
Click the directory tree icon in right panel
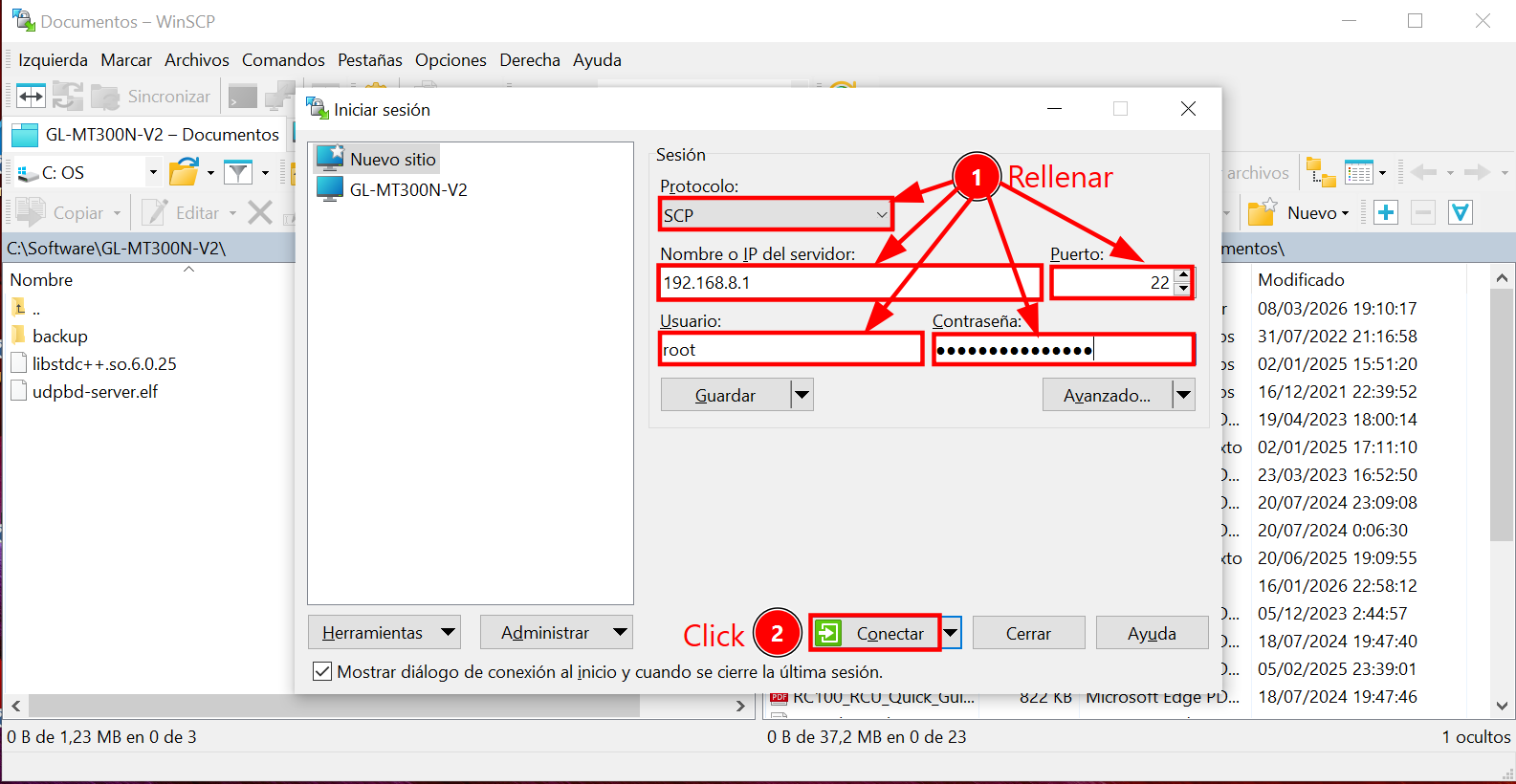[x=1321, y=172]
